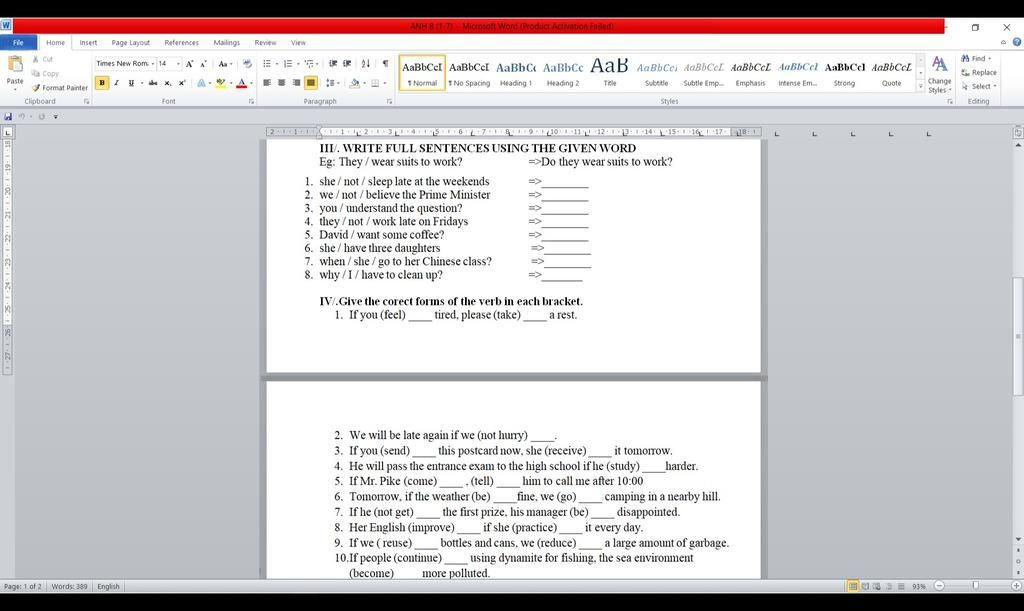Screen dimensions: 1024x611
Task: Click the Bullets list icon
Action: click(x=266, y=64)
